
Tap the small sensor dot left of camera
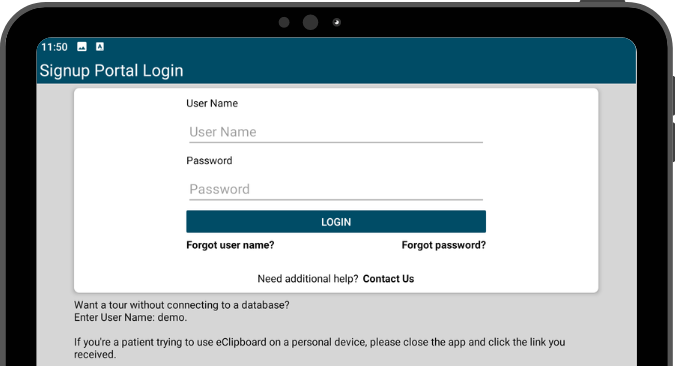coord(284,22)
